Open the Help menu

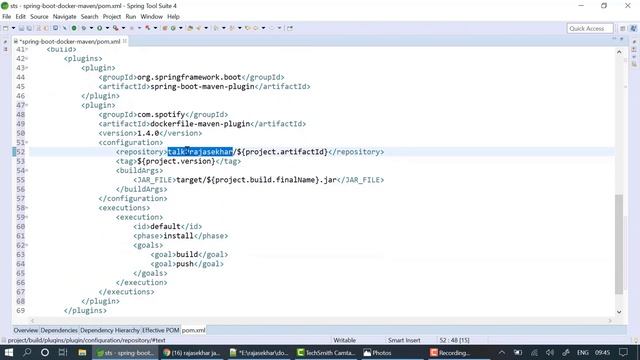point(173,17)
